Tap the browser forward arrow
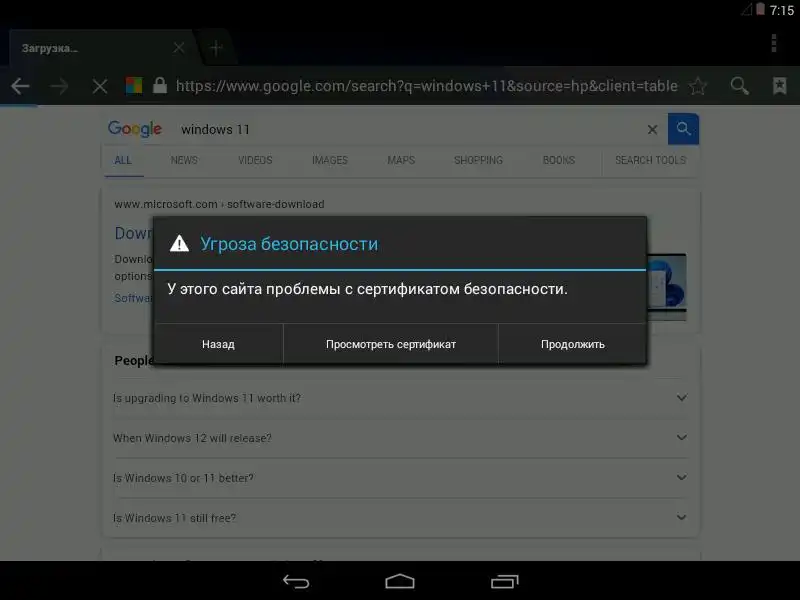The height and width of the screenshot is (600, 800). click(x=59, y=86)
